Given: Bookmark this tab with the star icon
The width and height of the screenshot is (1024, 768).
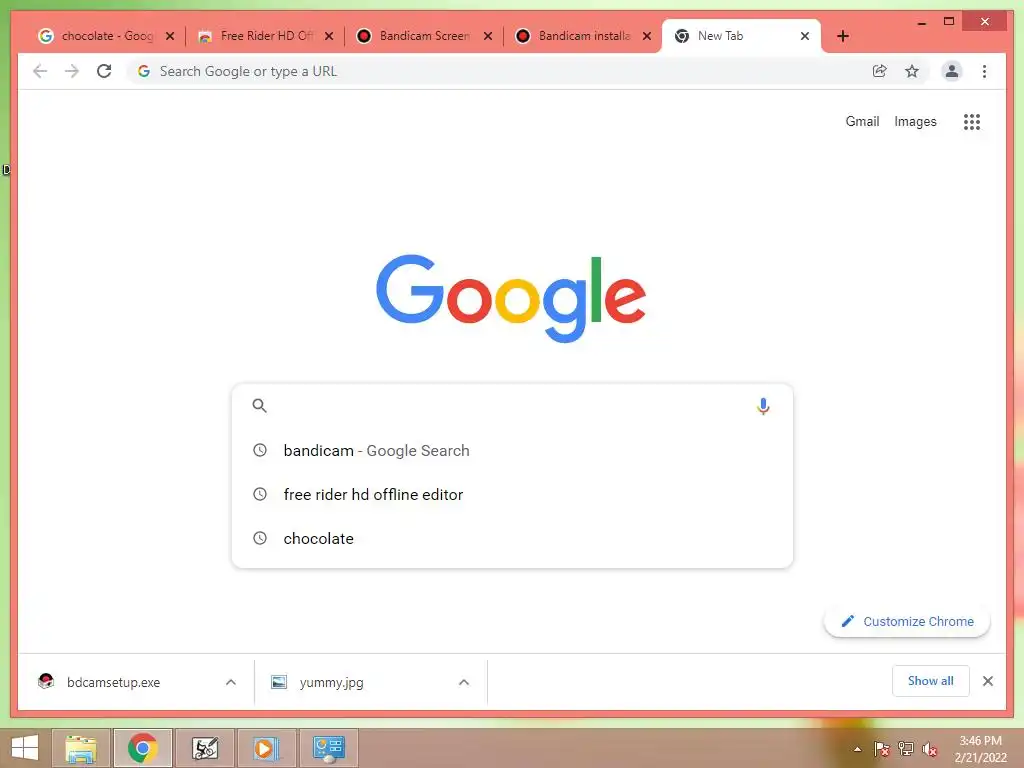Looking at the screenshot, I should 912,71.
